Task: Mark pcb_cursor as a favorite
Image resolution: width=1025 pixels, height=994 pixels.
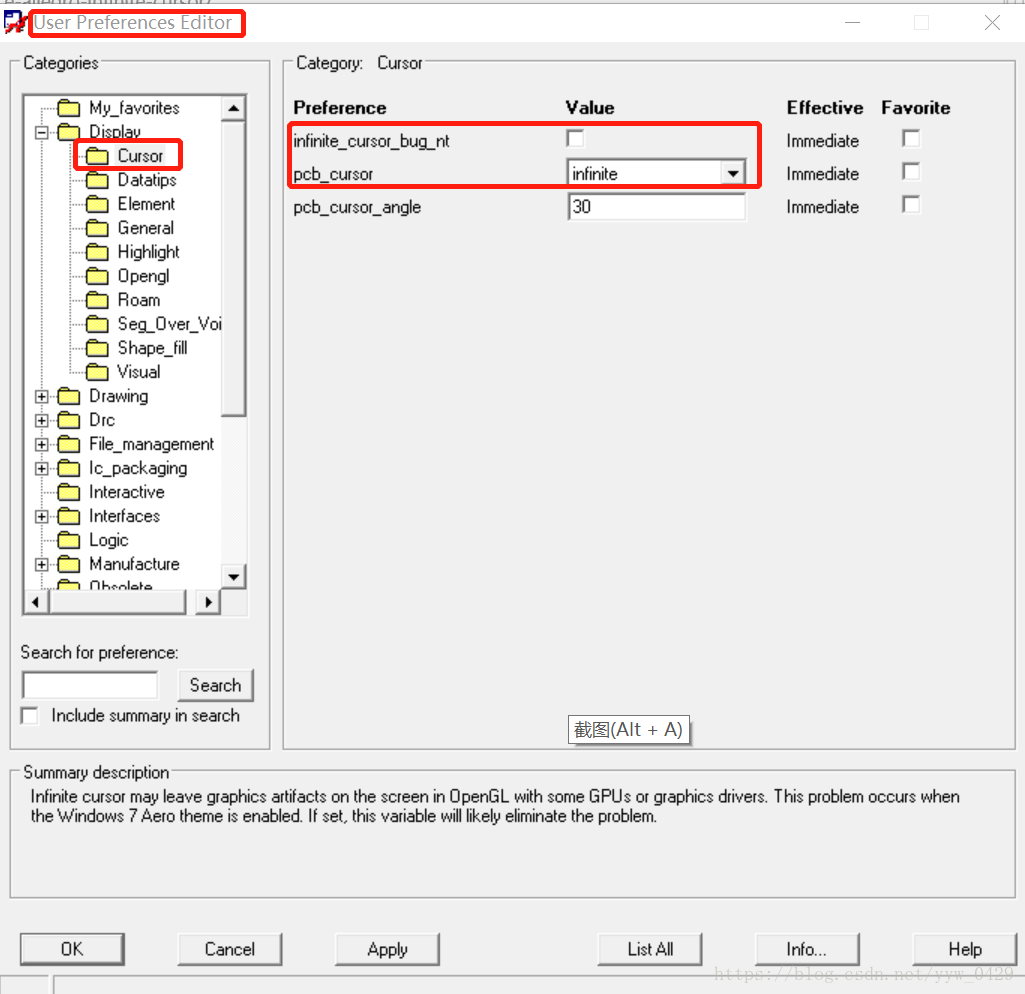Action: tap(910, 172)
